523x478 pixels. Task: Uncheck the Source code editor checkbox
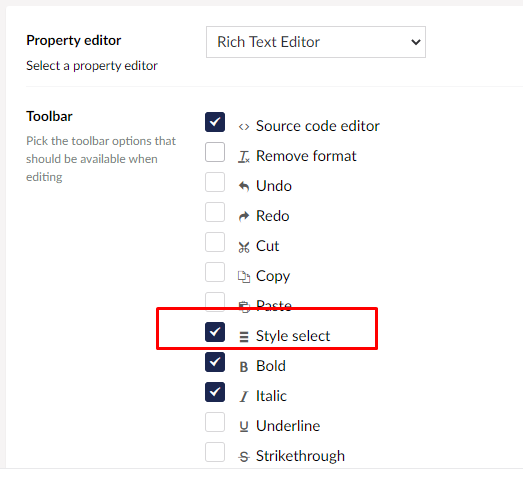coord(215,122)
